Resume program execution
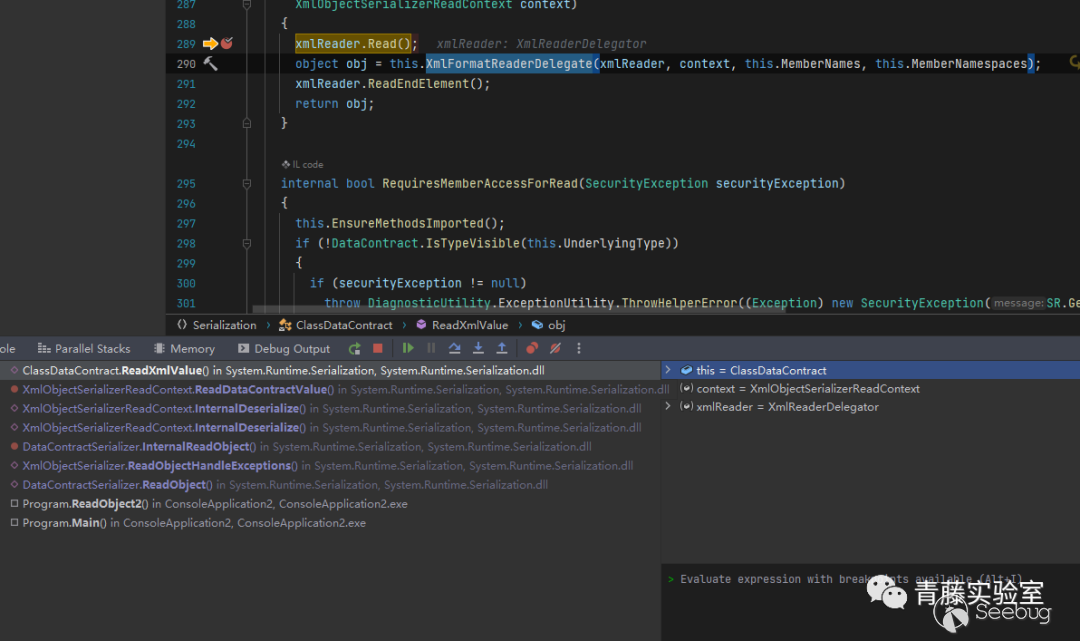This screenshot has width=1080, height=641. [408, 349]
